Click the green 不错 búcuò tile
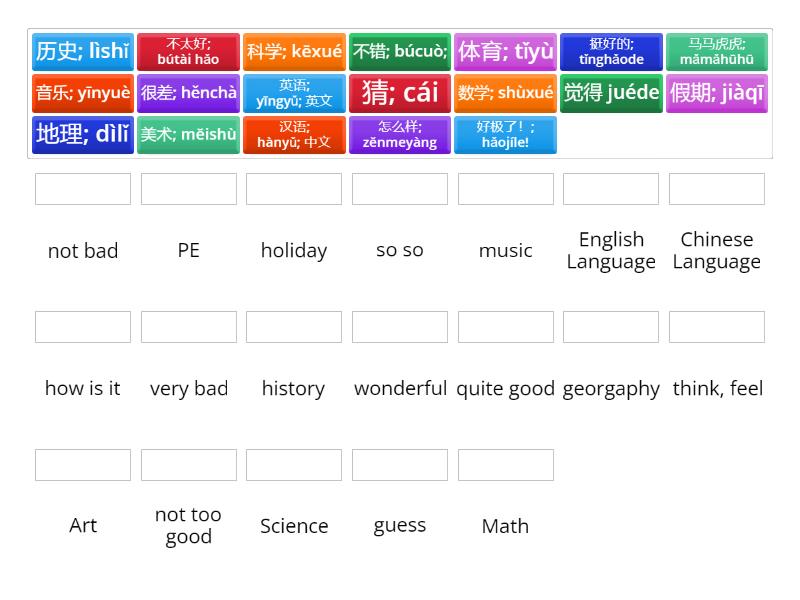Viewport: 800px width, 600px height. pos(400,52)
